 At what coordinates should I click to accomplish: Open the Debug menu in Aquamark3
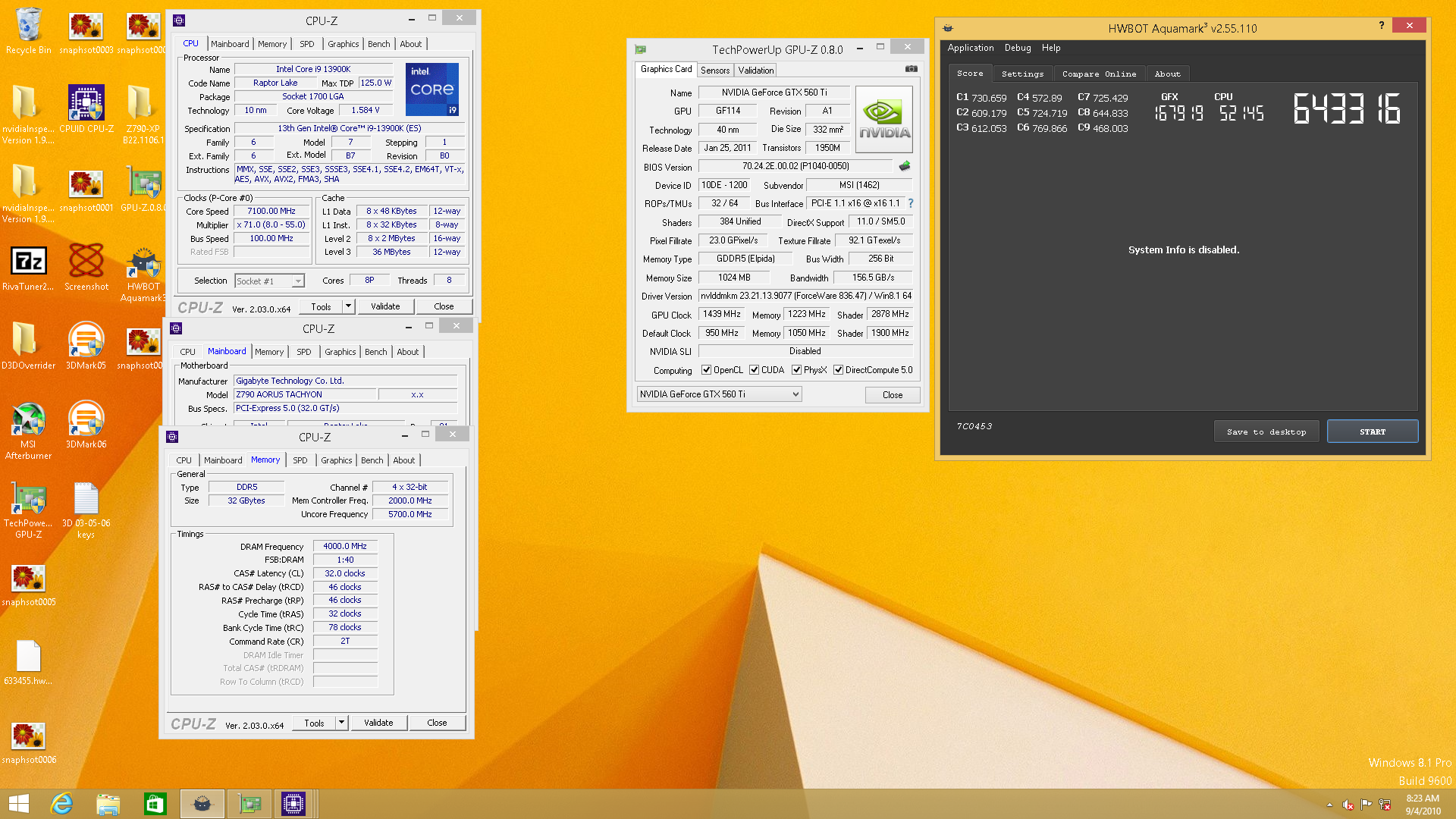coord(1018,48)
